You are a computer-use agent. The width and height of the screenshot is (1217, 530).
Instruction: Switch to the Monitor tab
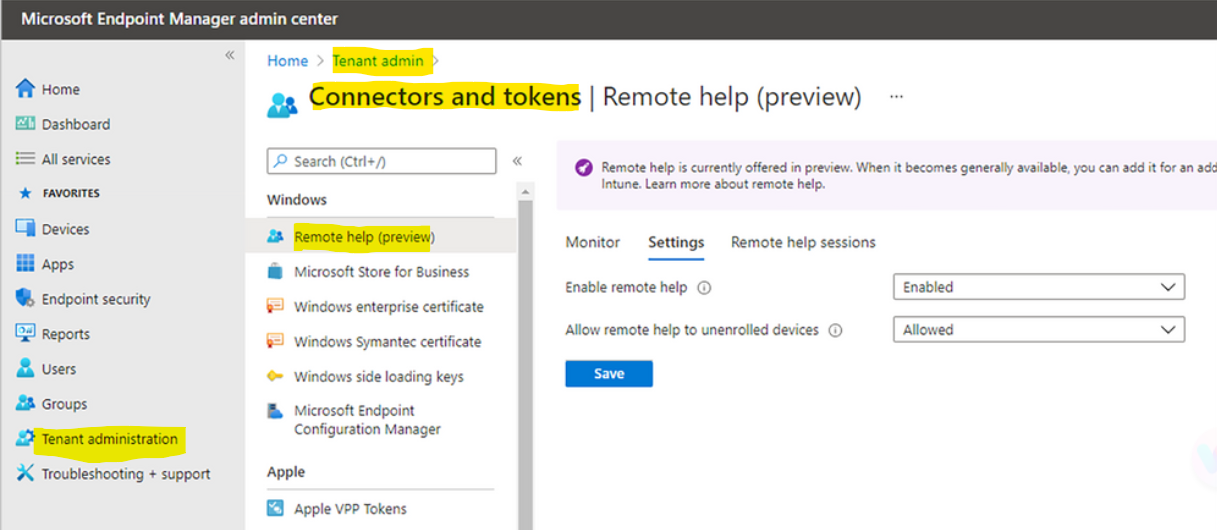click(x=593, y=242)
